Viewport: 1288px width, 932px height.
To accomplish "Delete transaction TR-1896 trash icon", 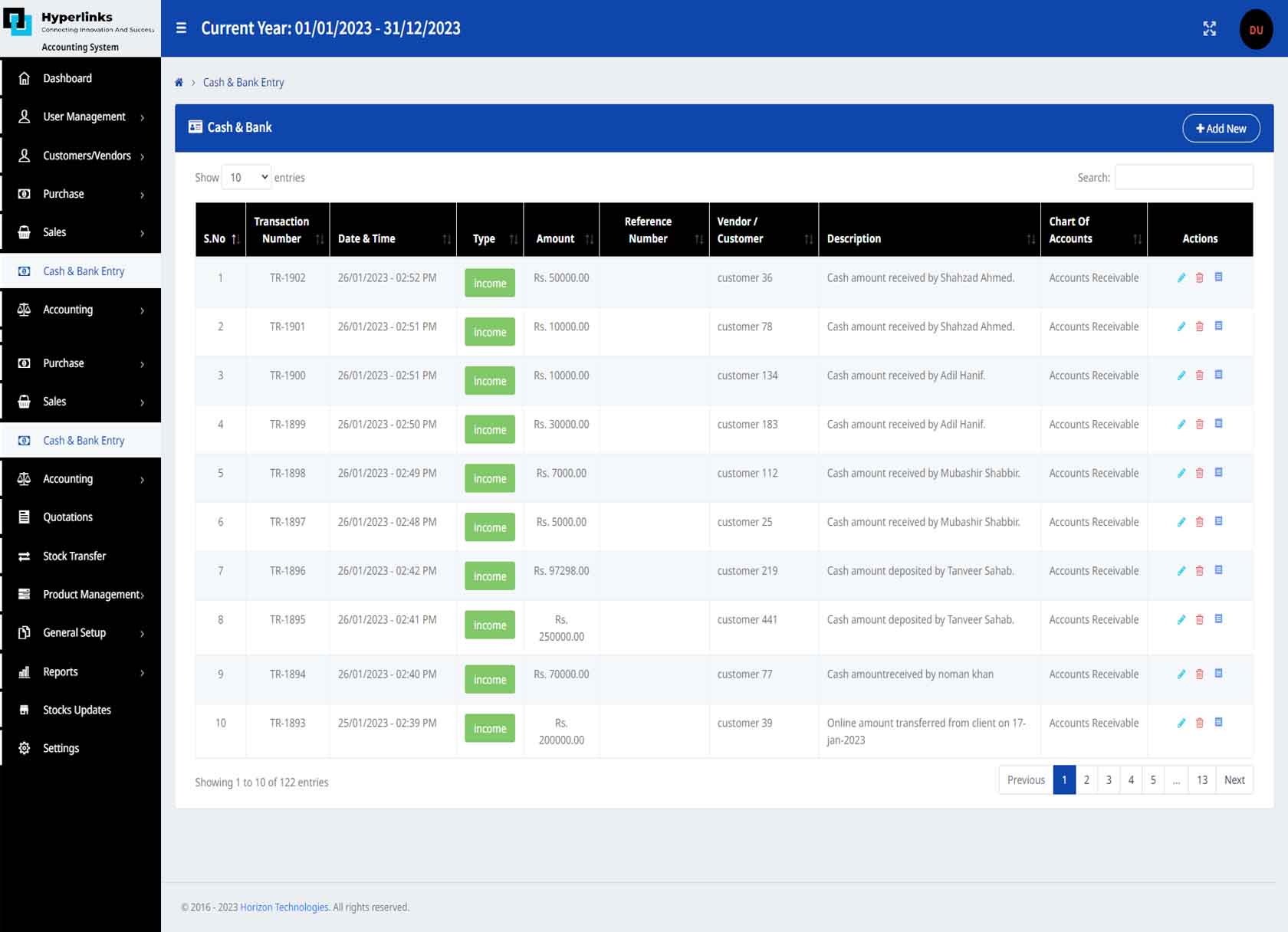I will (1200, 571).
